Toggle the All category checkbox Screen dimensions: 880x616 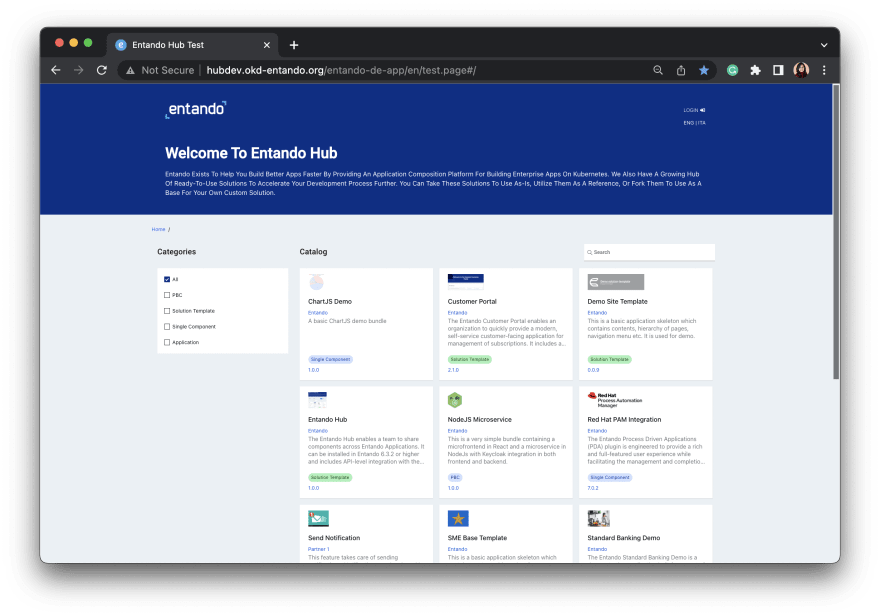click(x=167, y=279)
